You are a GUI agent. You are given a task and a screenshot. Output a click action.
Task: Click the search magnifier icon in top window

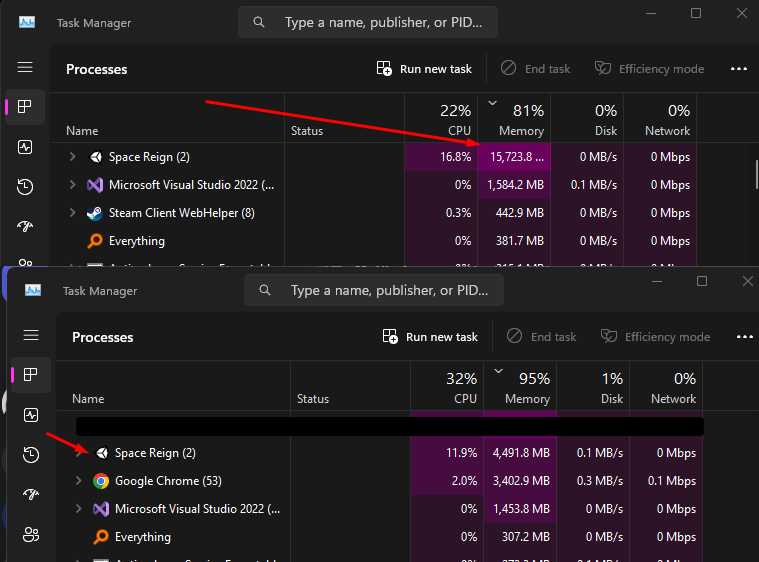click(x=259, y=22)
